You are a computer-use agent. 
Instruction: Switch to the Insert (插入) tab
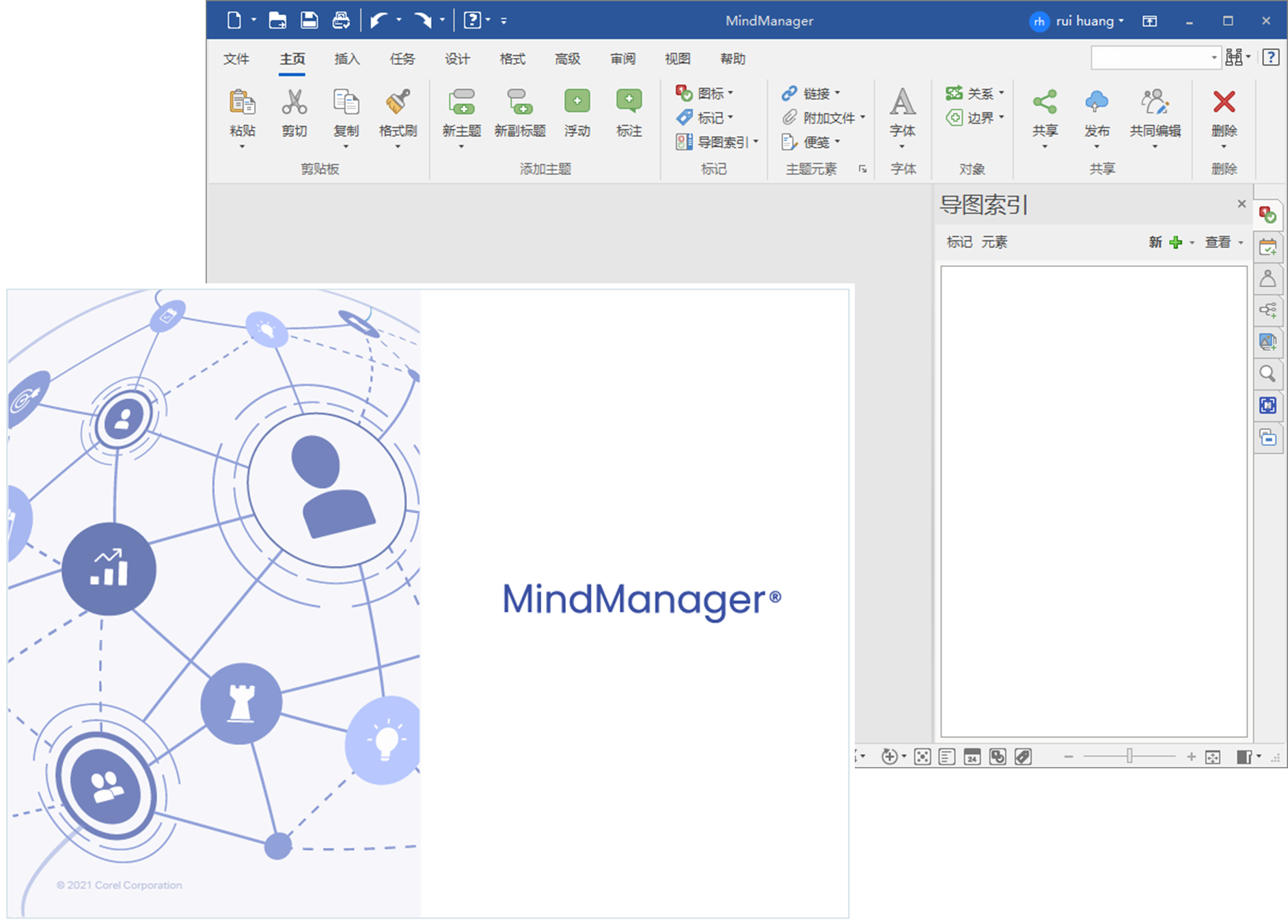[x=347, y=59]
